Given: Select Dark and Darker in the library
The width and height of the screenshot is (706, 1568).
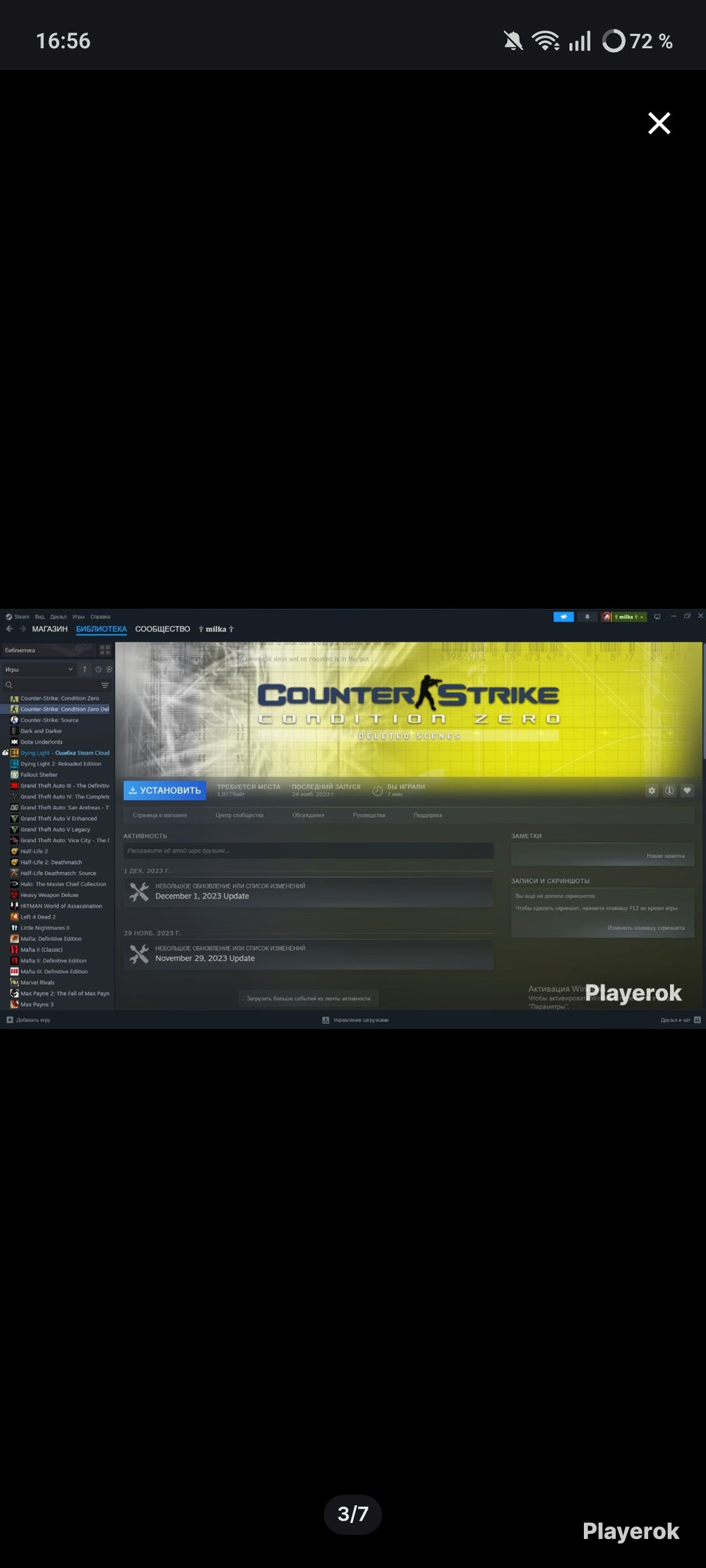Looking at the screenshot, I should pyautogui.click(x=41, y=731).
